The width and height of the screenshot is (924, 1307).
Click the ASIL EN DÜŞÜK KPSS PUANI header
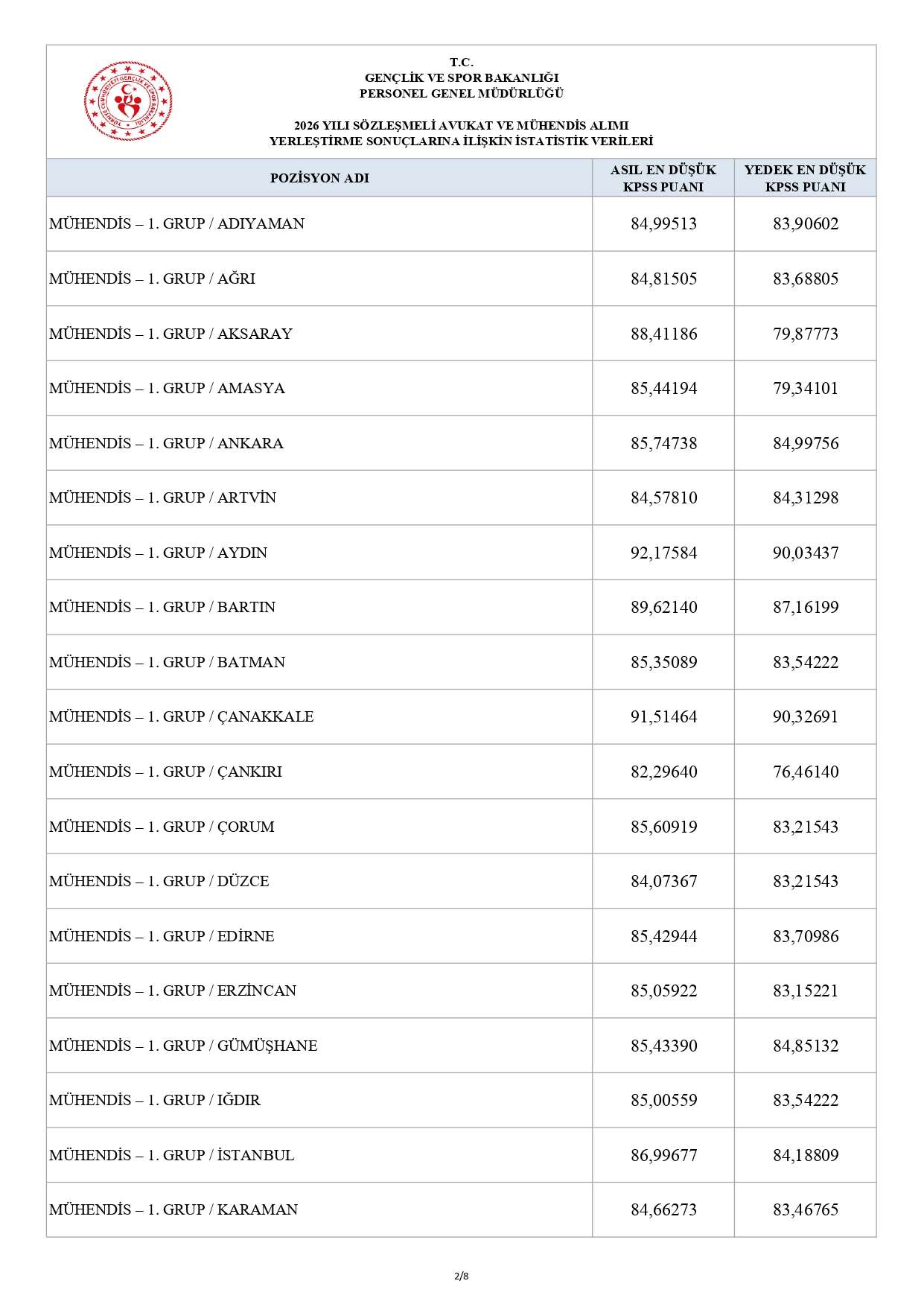[663, 178]
